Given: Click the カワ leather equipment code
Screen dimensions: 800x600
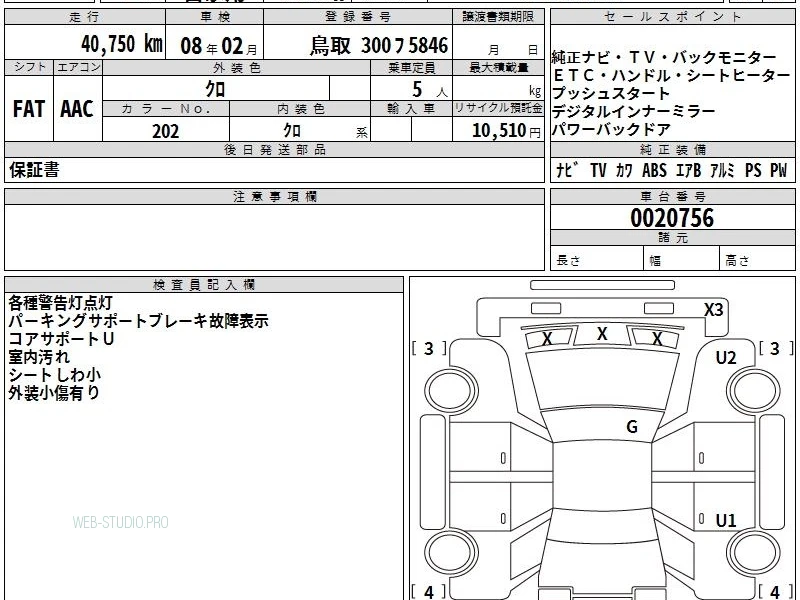Looking at the screenshot, I should coord(623,170).
